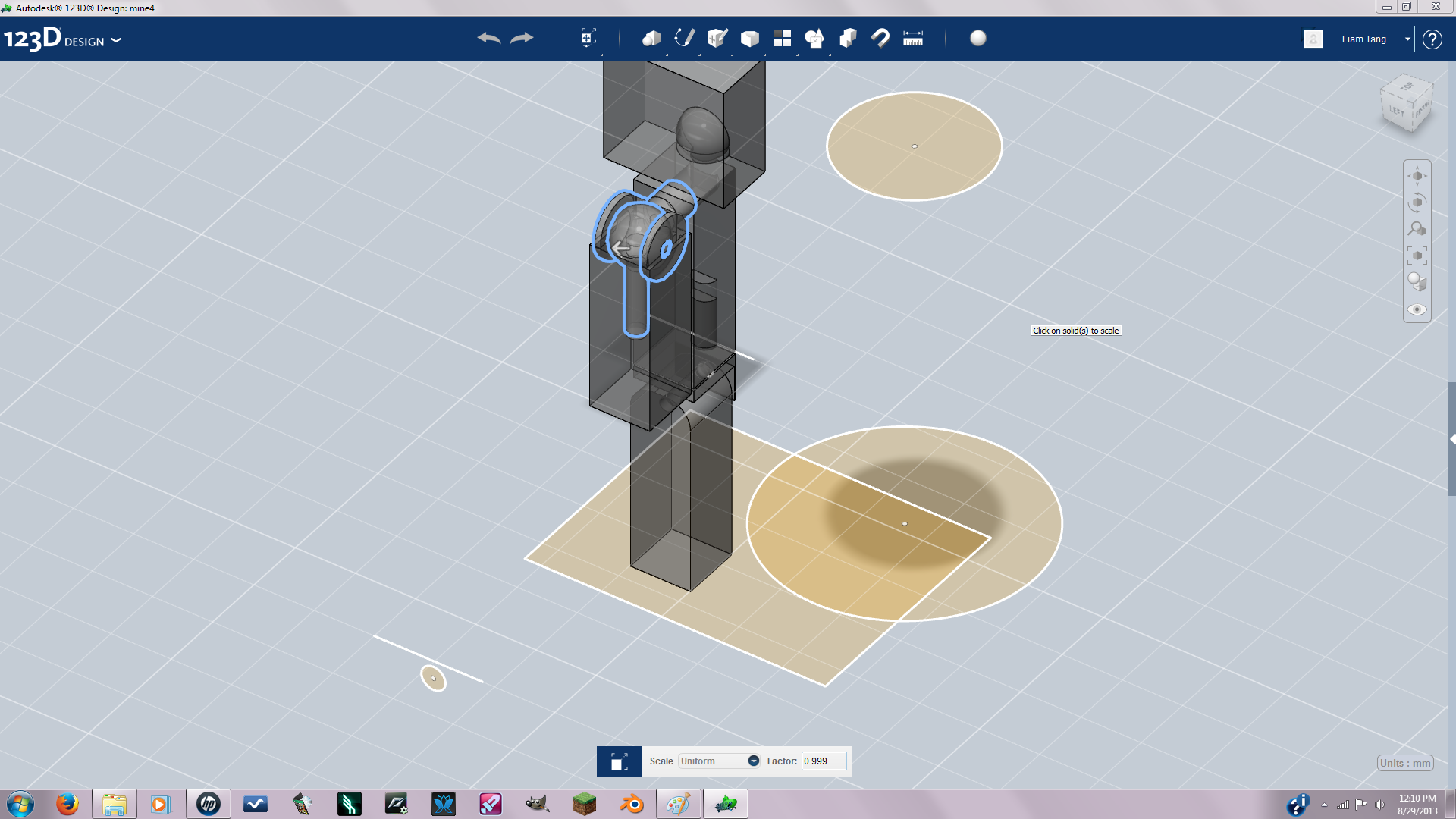Open the Grouping tools

click(814, 38)
